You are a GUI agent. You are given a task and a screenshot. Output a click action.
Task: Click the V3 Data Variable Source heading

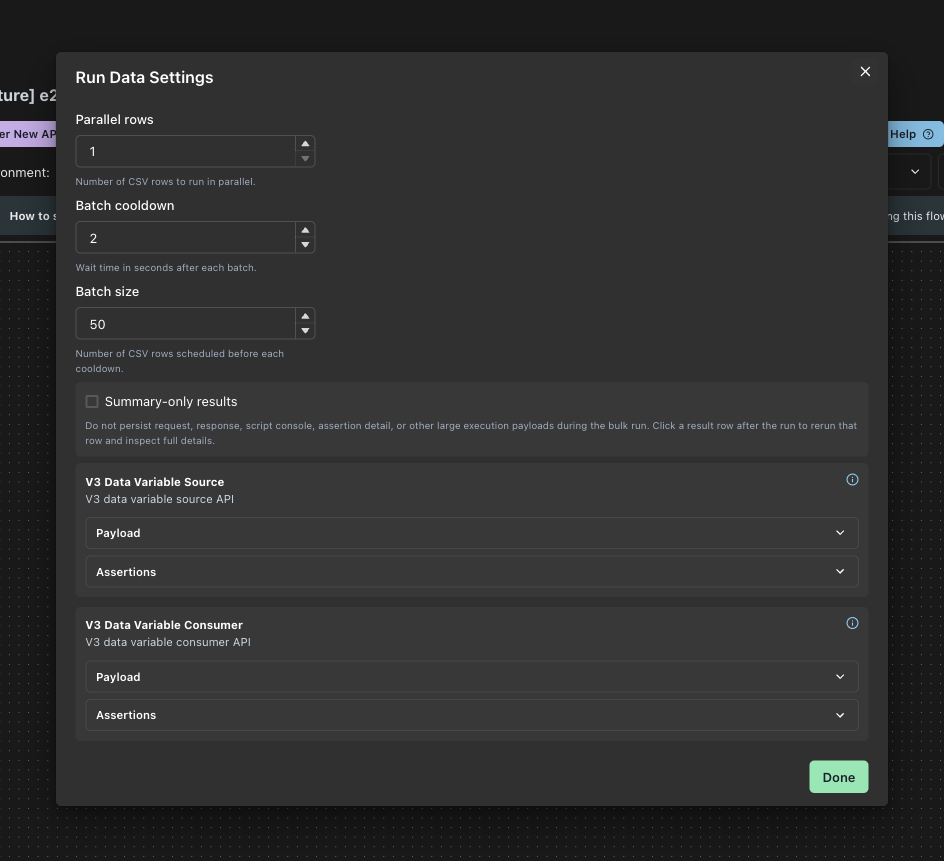(x=155, y=482)
